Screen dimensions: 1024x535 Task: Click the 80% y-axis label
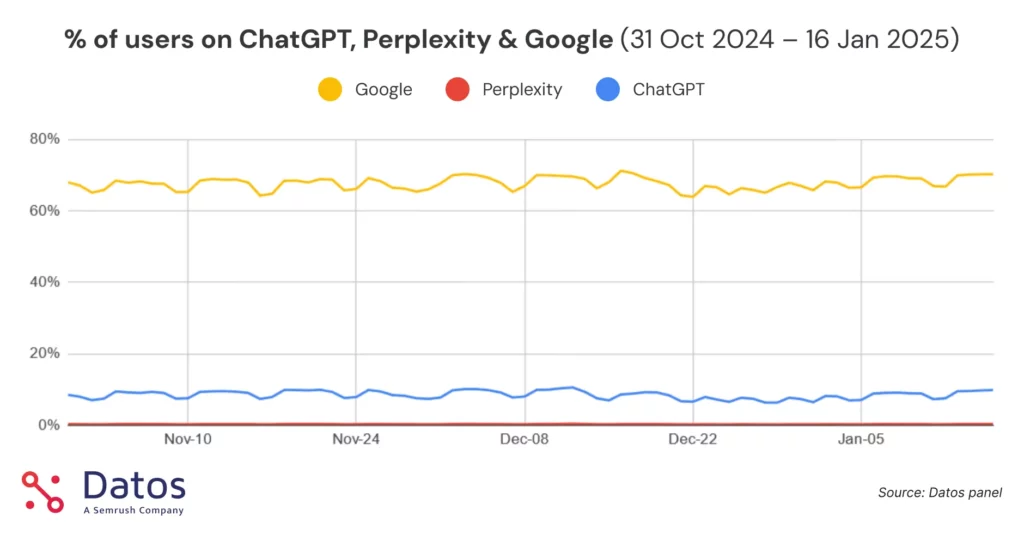tap(45, 139)
